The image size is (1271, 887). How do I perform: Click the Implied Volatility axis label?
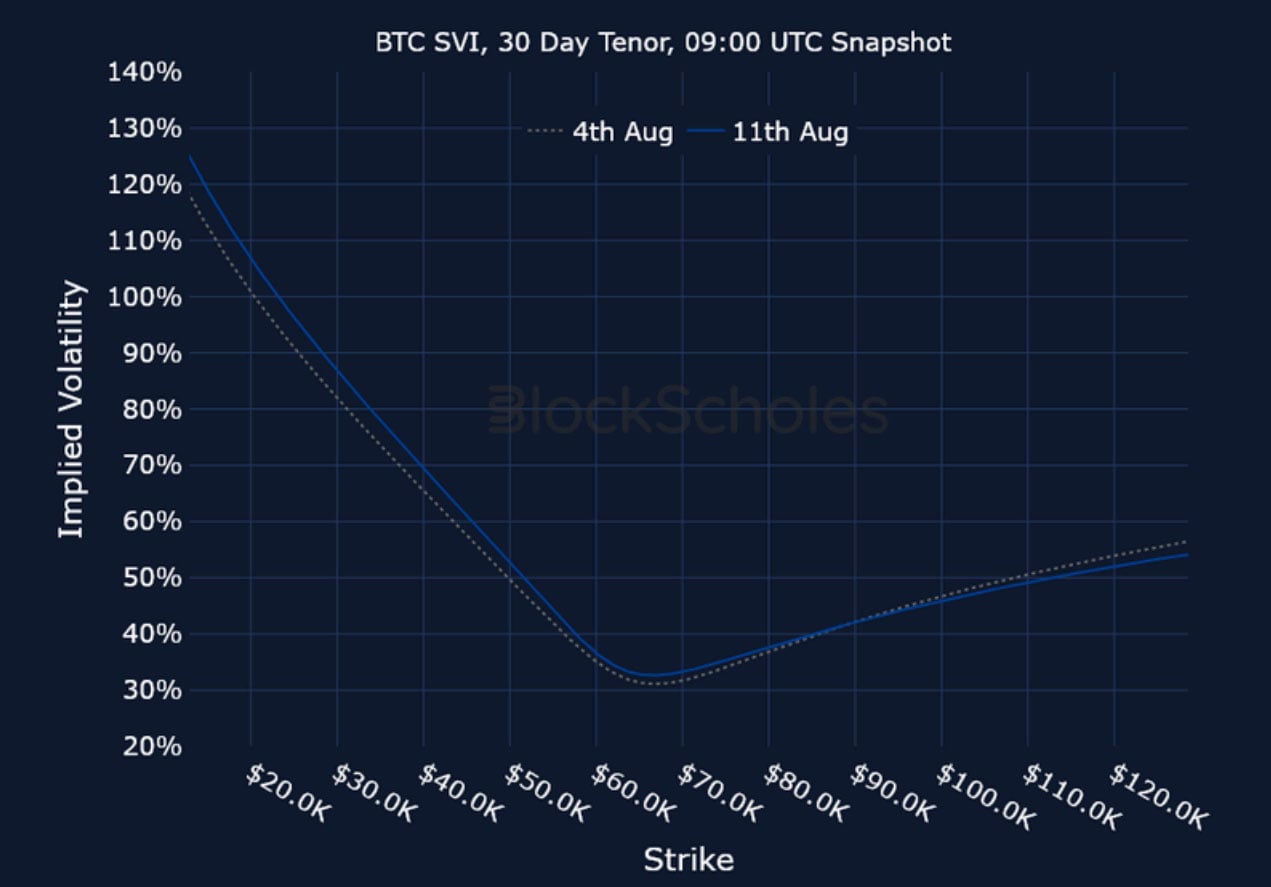(x=71, y=410)
